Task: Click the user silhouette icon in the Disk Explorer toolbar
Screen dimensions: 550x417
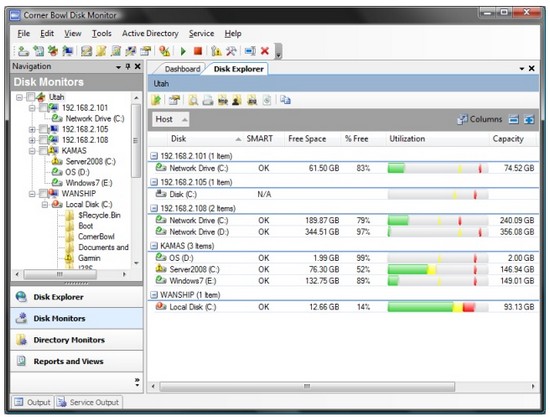Action: point(237,100)
